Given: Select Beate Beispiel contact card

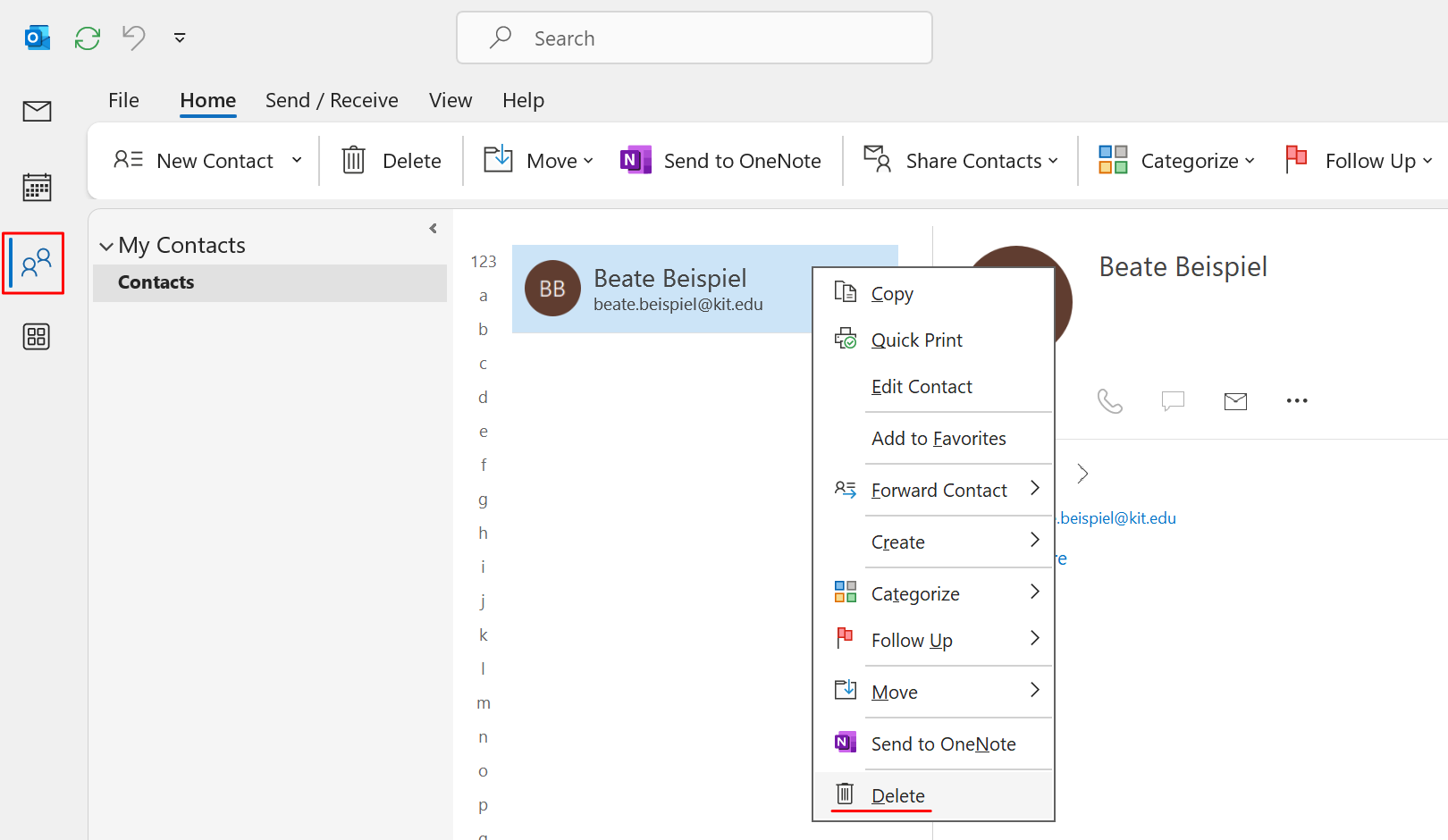Looking at the screenshot, I should [x=661, y=289].
